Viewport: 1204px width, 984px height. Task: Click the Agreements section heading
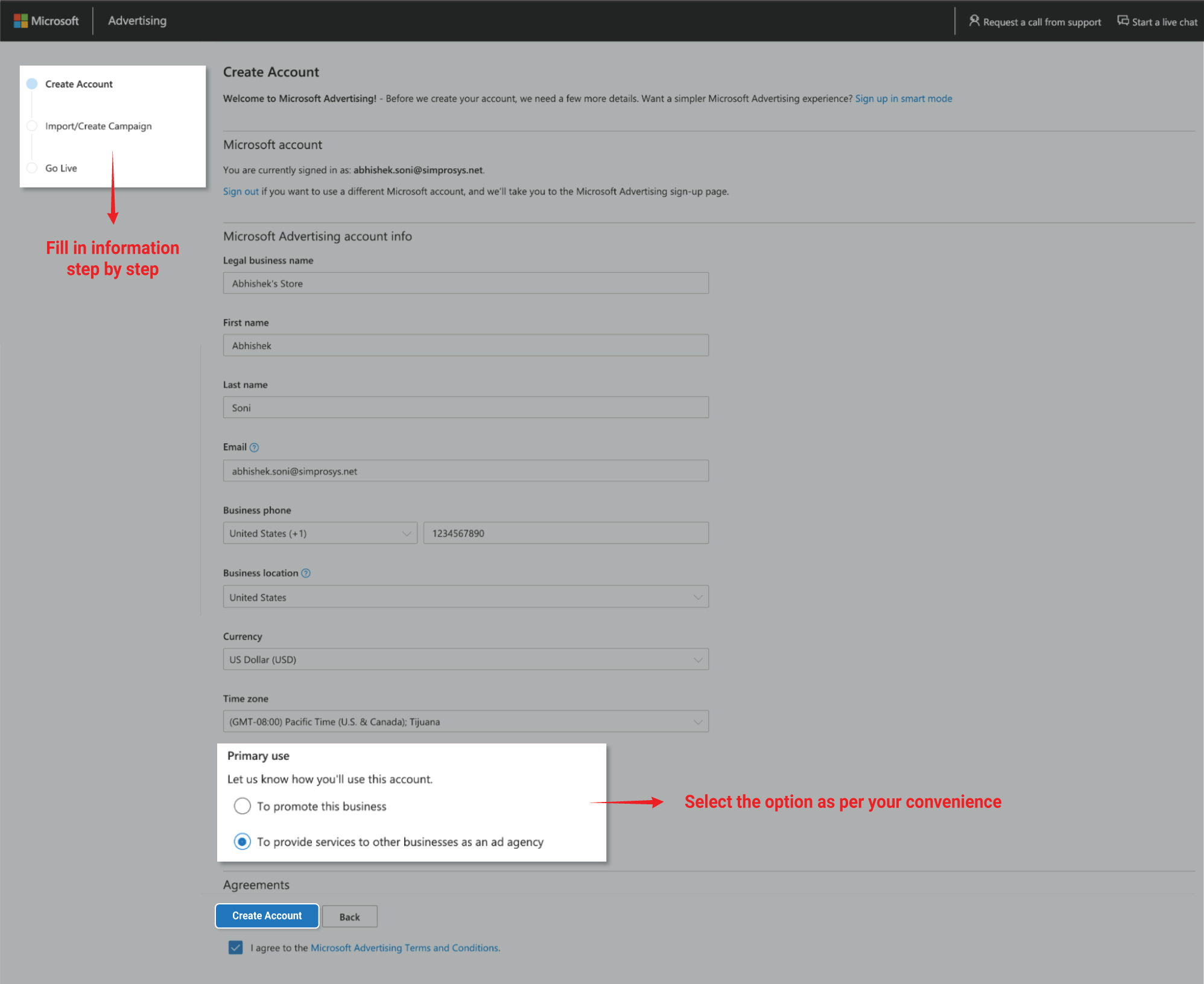256,885
